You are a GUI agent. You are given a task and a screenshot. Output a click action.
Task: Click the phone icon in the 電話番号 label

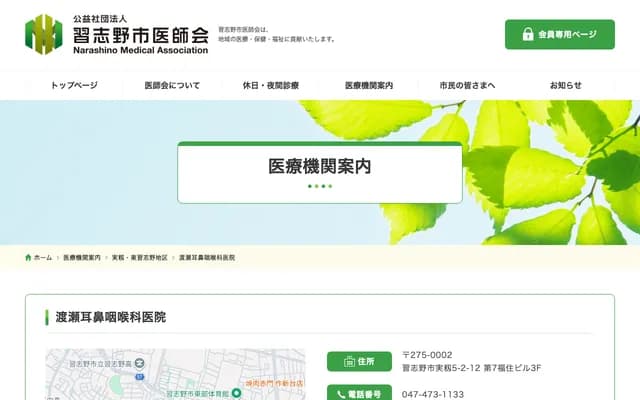[x=340, y=395]
